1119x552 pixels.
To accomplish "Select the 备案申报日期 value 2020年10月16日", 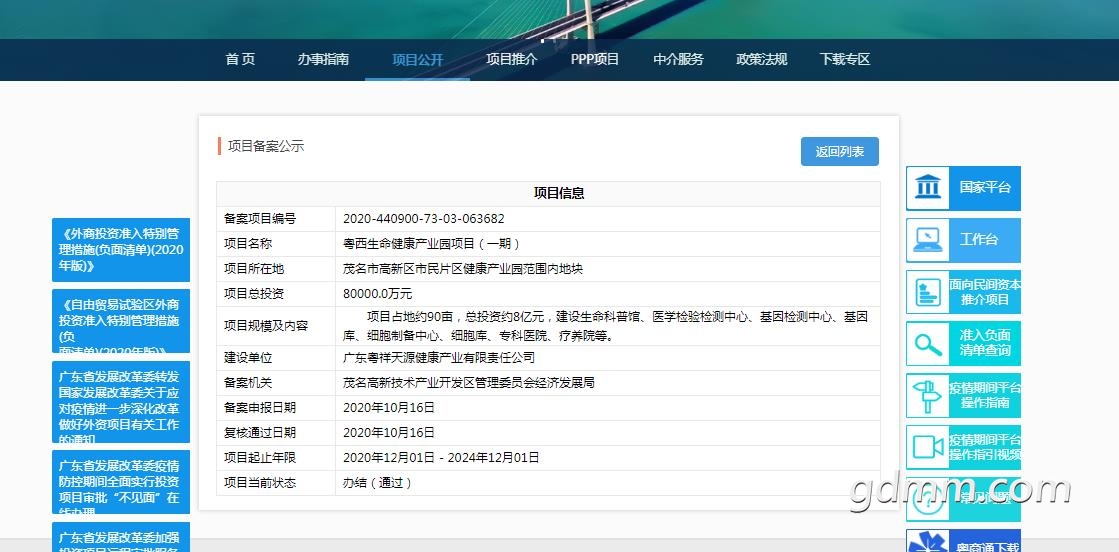I will pyautogui.click(x=389, y=408).
